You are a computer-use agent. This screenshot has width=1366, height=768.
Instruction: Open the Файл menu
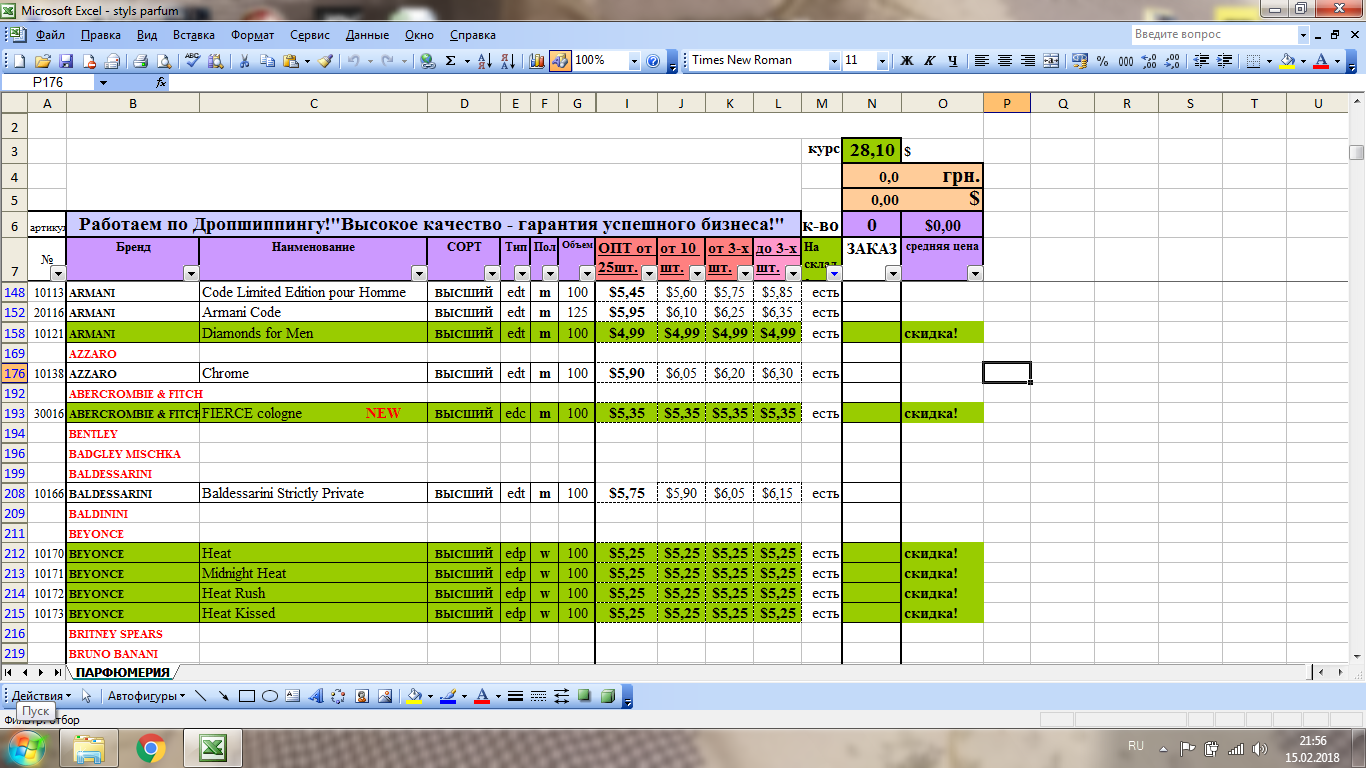(50, 35)
